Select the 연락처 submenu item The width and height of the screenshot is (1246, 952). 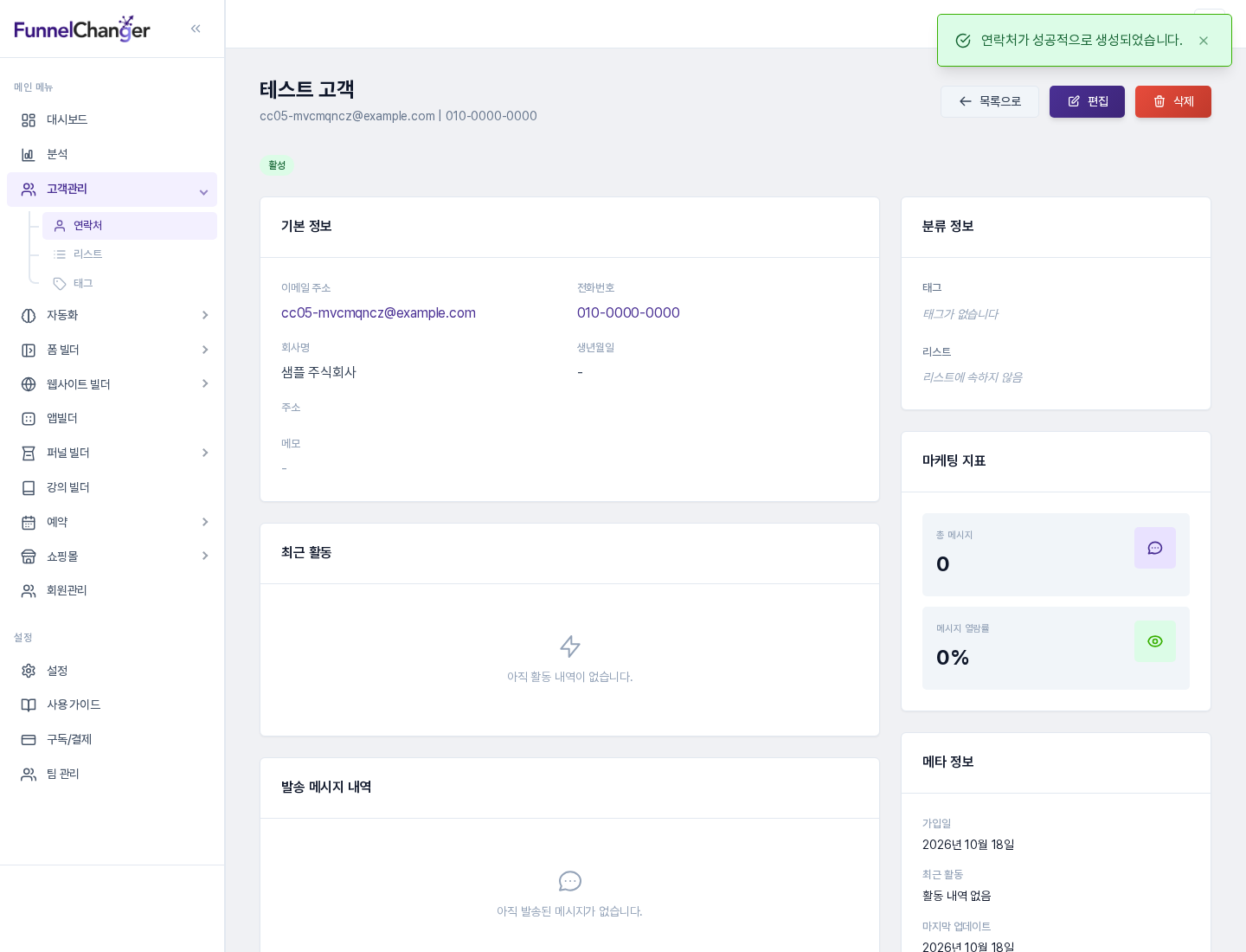tap(130, 226)
